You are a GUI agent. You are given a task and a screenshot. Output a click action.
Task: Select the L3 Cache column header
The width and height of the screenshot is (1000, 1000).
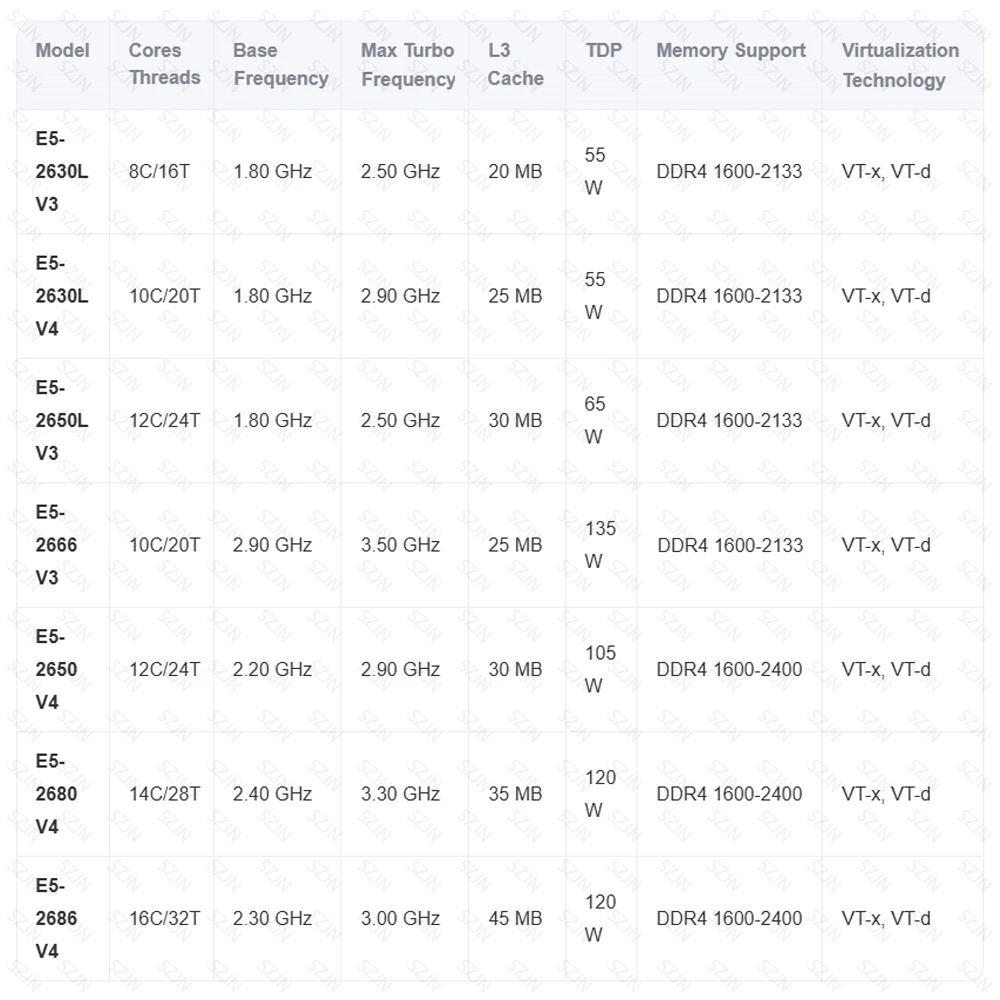tap(515, 64)
